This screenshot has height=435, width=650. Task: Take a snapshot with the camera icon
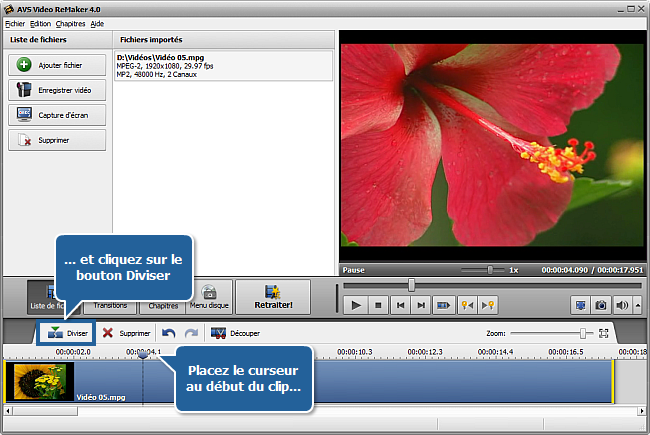tap(601, 305)
